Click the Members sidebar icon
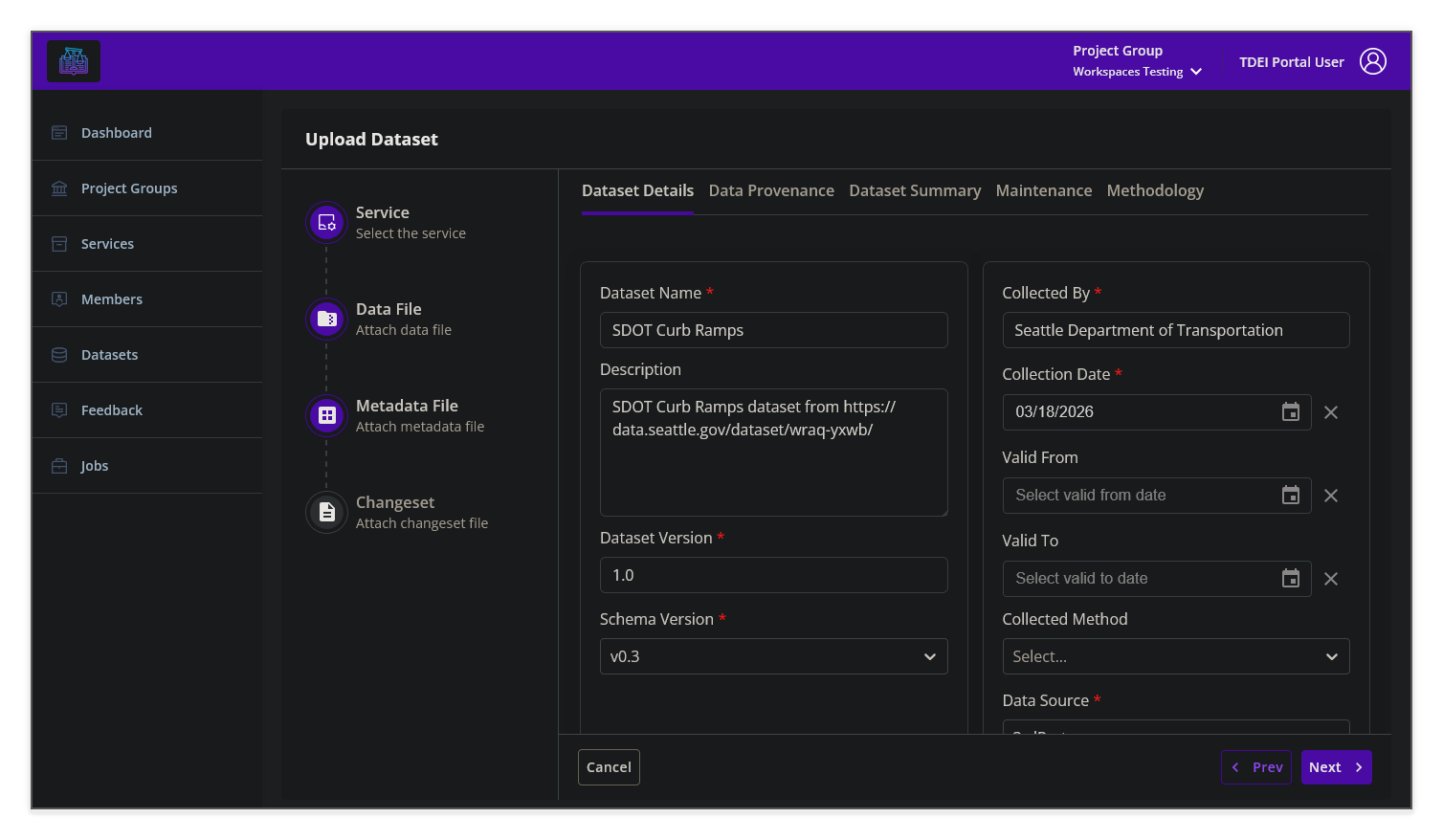Image resolution: width=1443 pixels, height=840 pixels. click(x=59, y=298)
